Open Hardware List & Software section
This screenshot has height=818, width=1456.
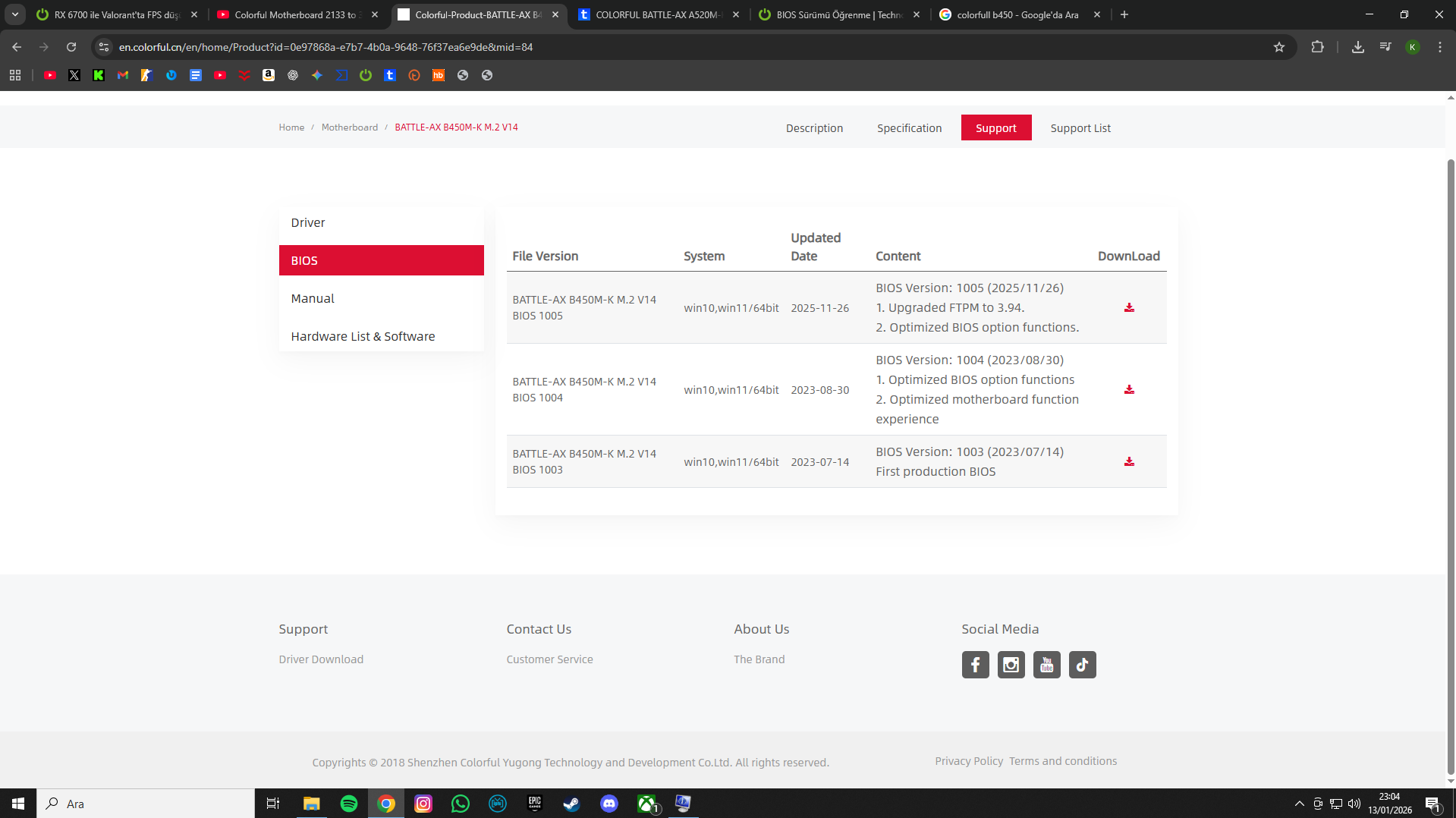pos(382,336)
